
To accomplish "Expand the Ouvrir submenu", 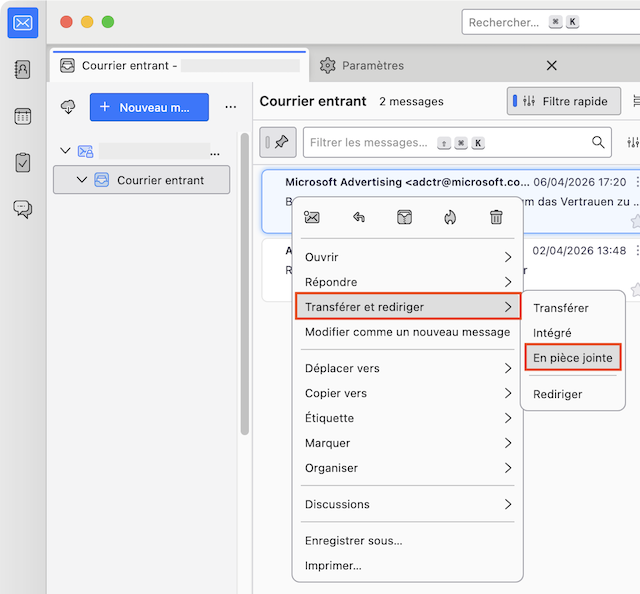I will click(x=408, y=257).
